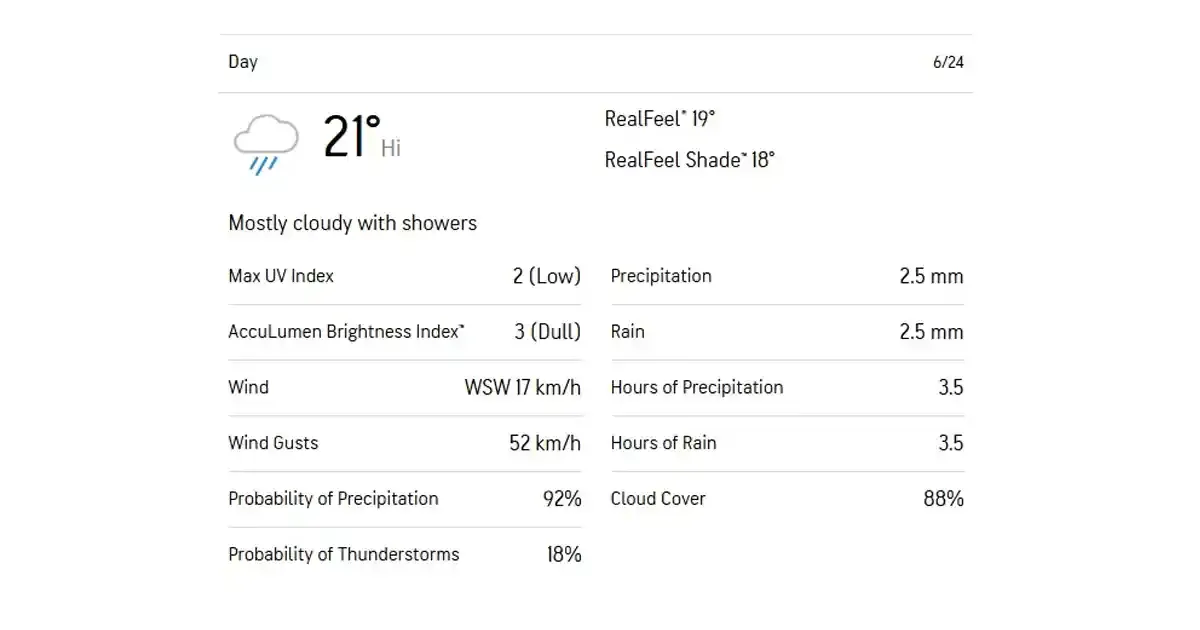
Task: Open AccuLumen Brightness Index entry
Action: click(405, 332)
